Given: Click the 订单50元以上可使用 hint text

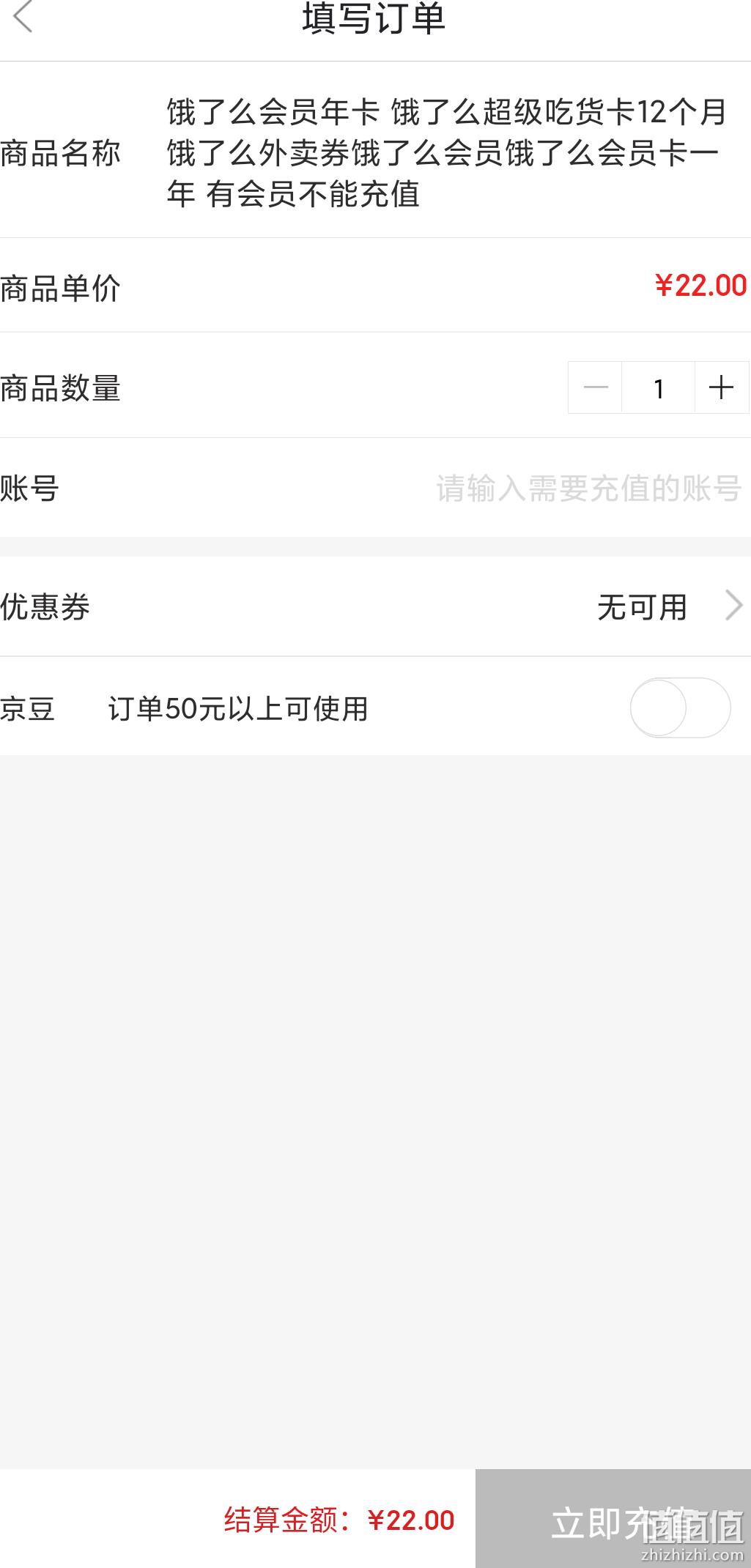Looking at the screenshot, I should pos(238,708).
